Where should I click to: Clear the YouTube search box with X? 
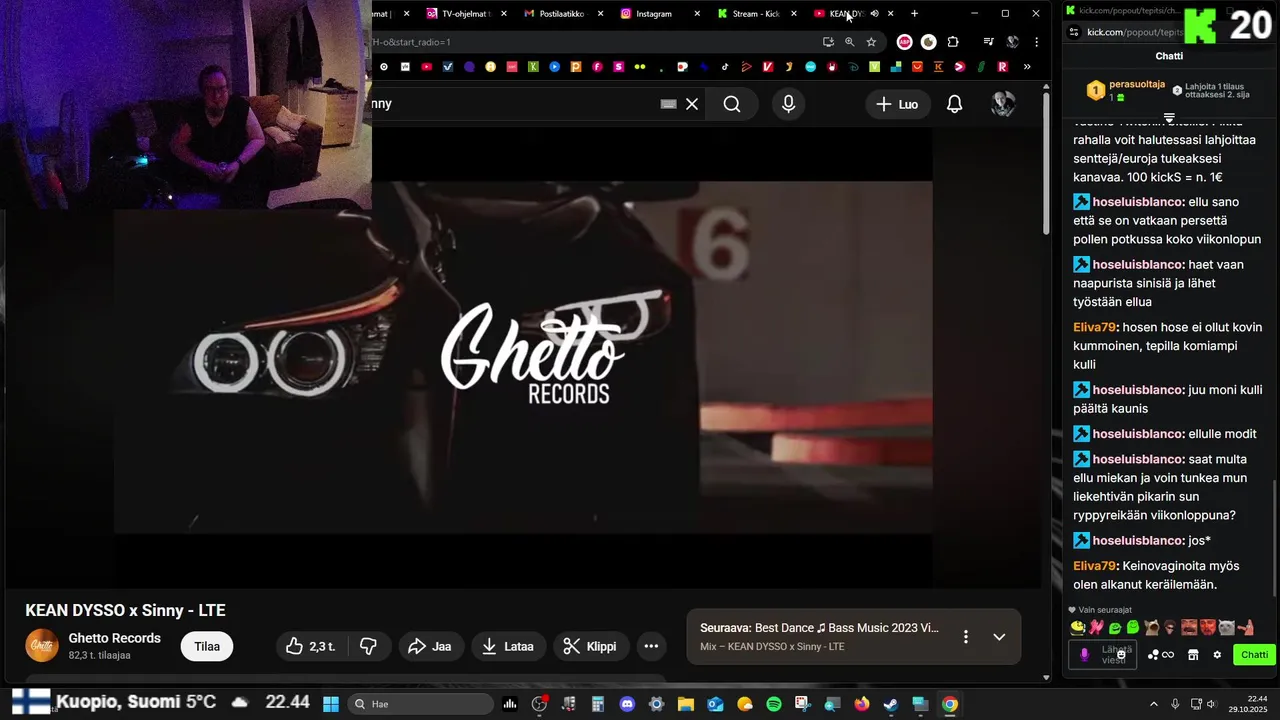(691, 104)
